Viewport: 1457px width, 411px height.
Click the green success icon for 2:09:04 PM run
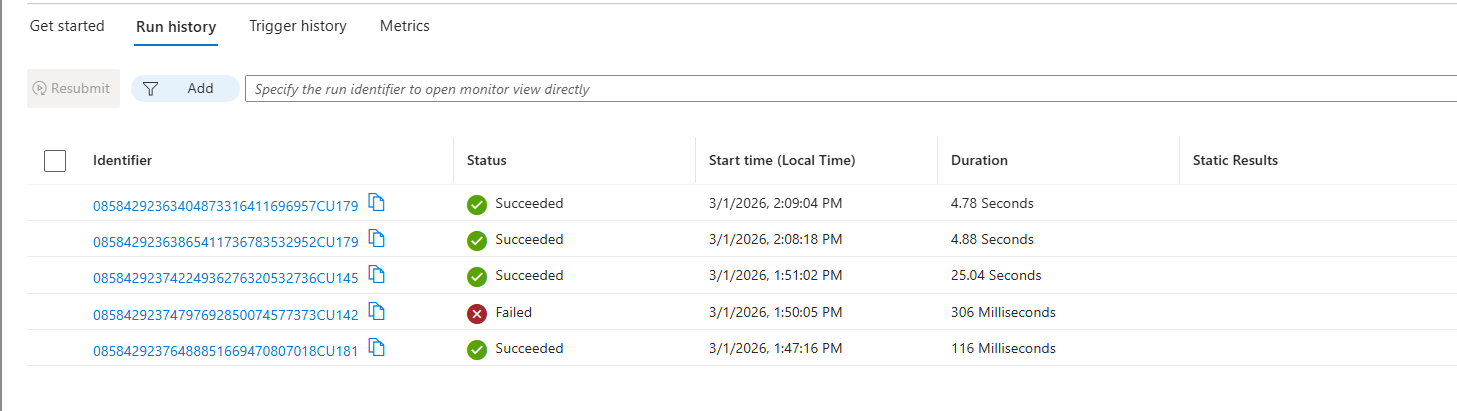point(477,204)
